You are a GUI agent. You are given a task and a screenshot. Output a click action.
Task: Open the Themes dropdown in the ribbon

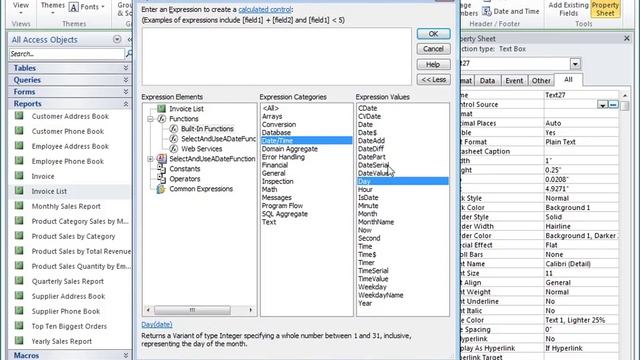53,9
